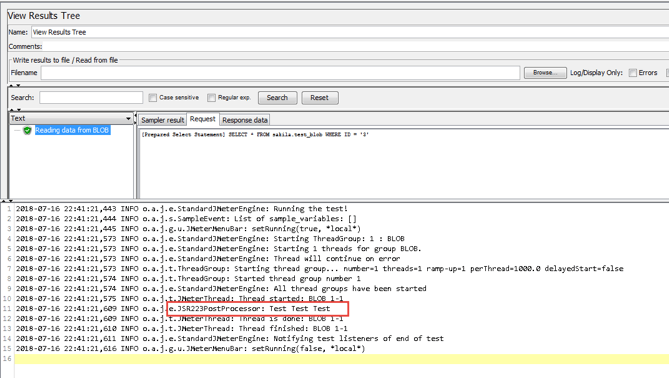Click log line 'JSR223PostProcessor: Test Test Test'
Image resolution: width=669 pixels, height=378 pixels.
173,308
